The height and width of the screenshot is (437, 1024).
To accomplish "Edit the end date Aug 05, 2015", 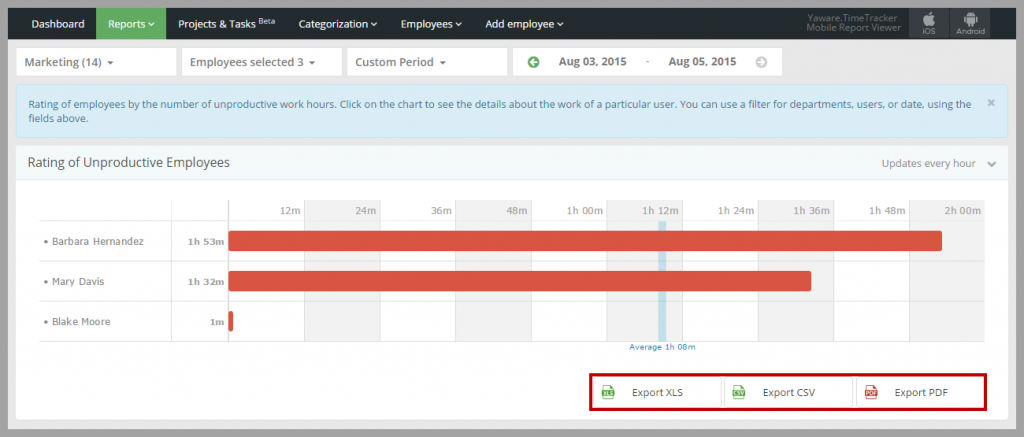I will point(702,62).
